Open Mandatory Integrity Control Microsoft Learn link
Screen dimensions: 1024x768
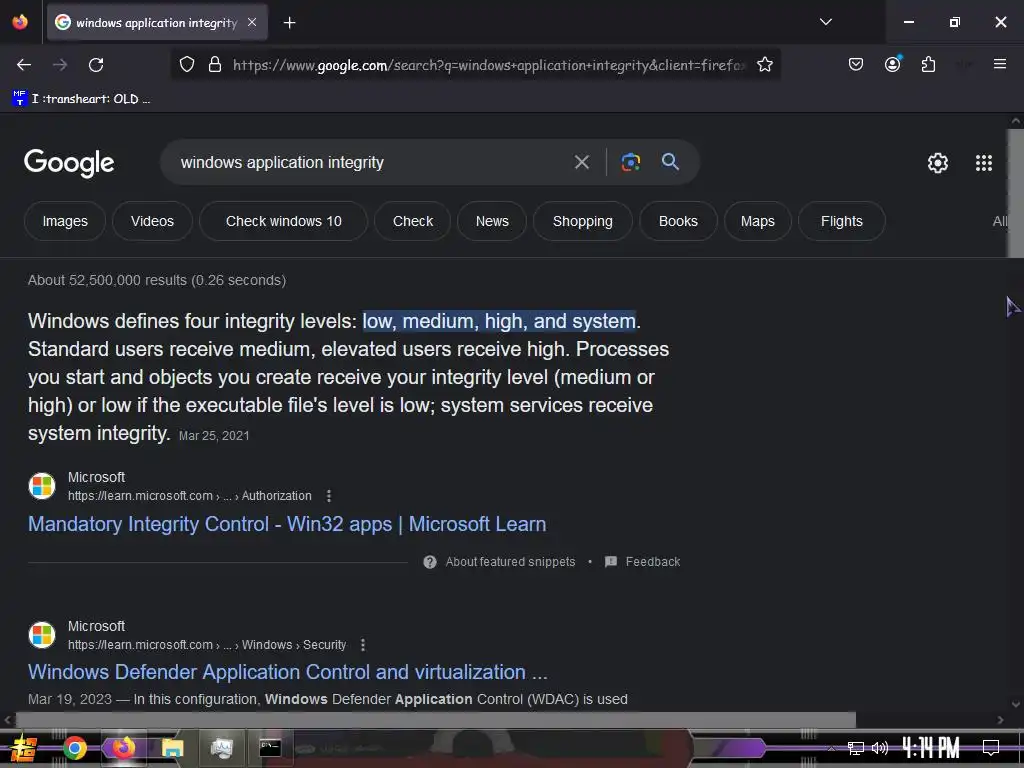coord(287,524)
